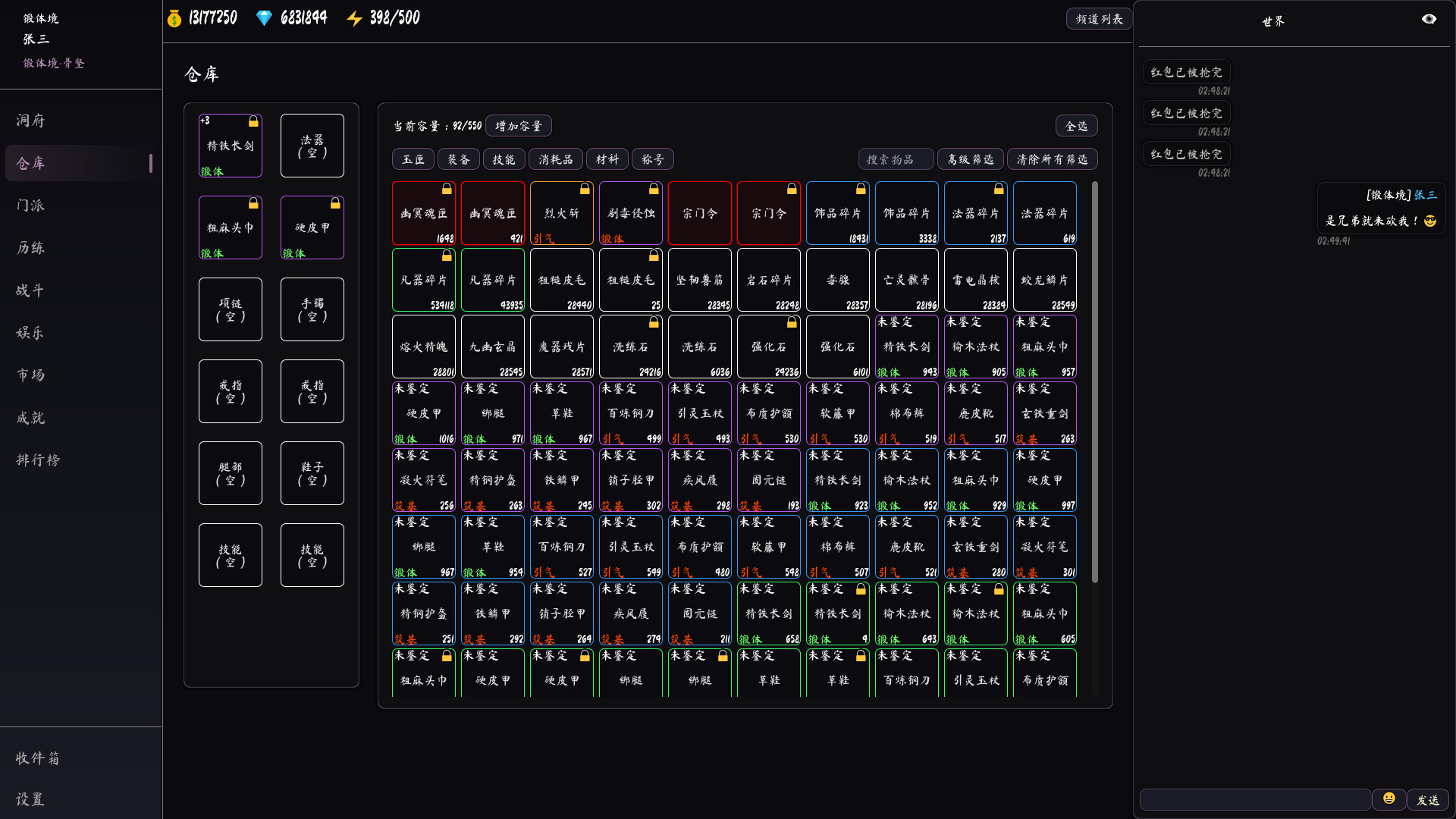Click the lock icon on equipped 精铁长剑
The image size is (1456, 819).
click(253, 121)
